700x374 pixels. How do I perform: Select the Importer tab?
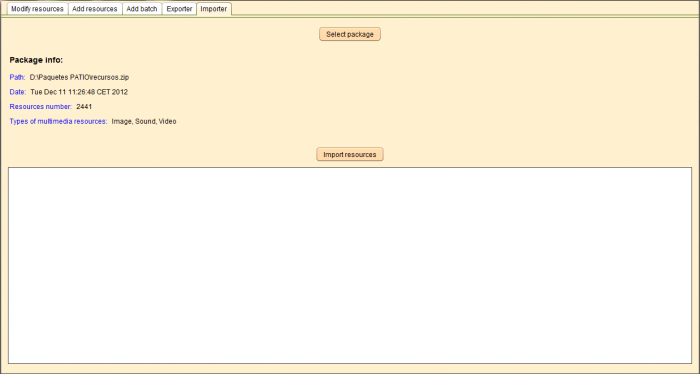(x=214, y=9)
